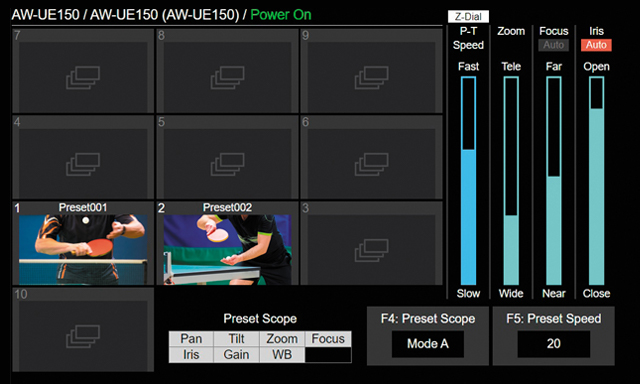Click the Z-Dial button

click(x=468, y=17)
